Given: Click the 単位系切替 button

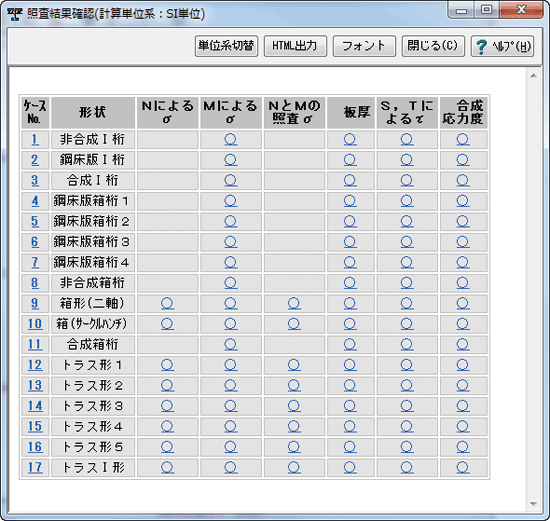Looking at the screenshot, I should tap(226, 46).
